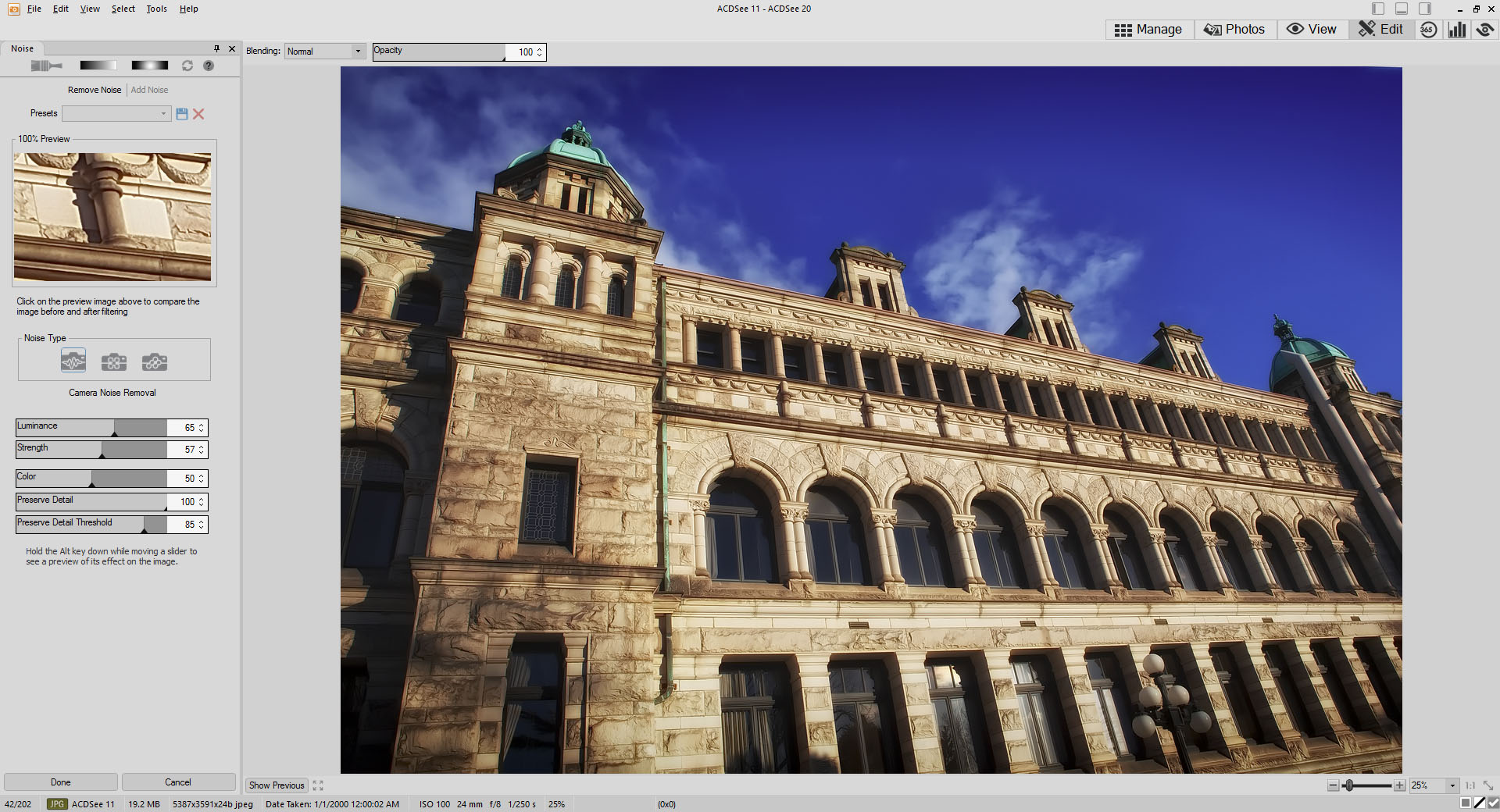This screenshot has height=812, width=1500.
Task: Delete preset with the red X icon
Action: tap(198, 114)
